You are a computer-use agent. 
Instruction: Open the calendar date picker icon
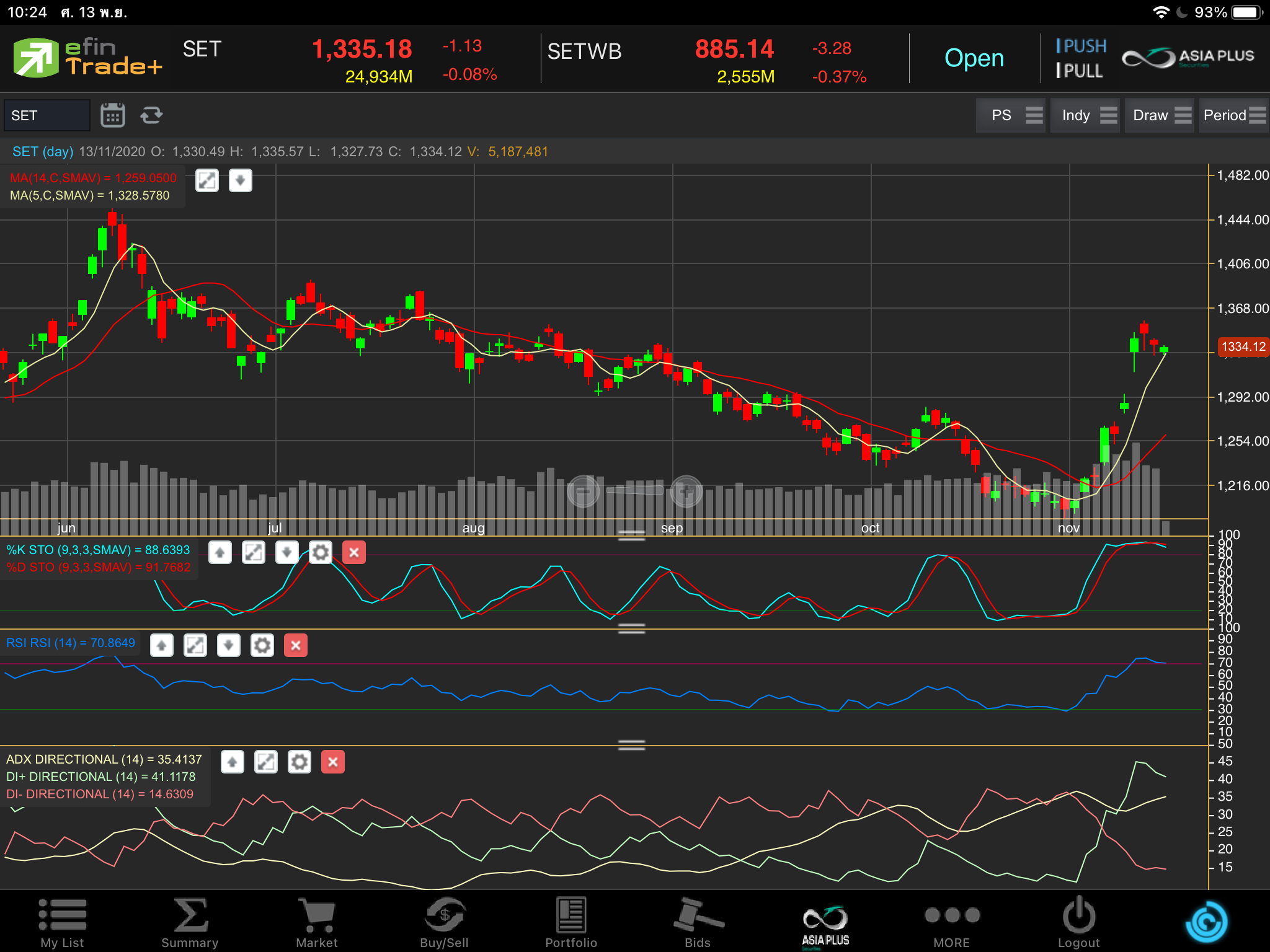112,115
